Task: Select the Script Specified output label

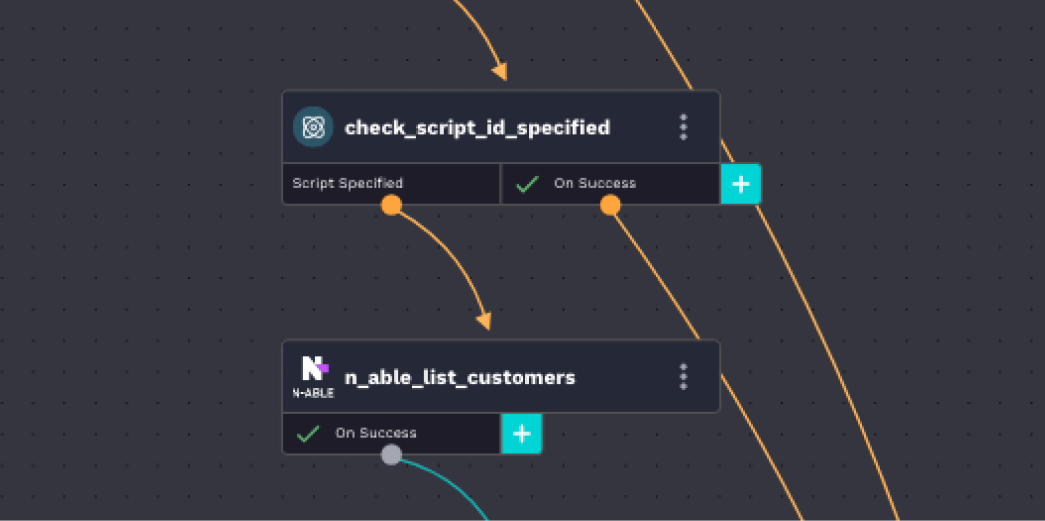Action: tap(348, 183)
